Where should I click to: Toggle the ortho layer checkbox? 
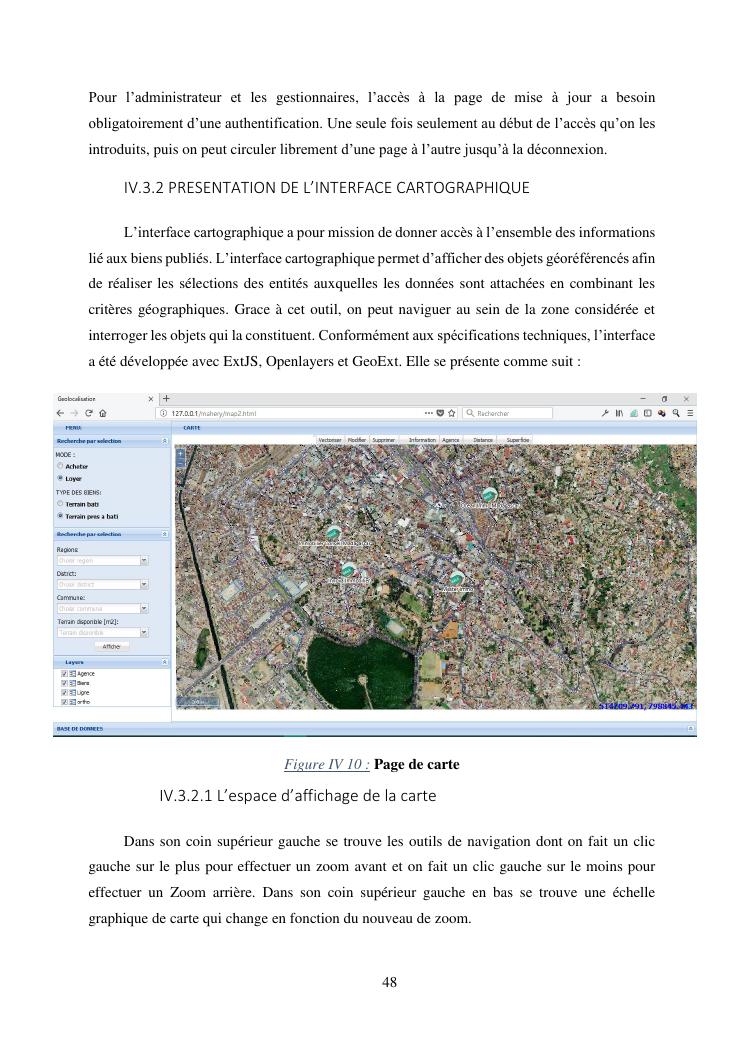point(64,701)
